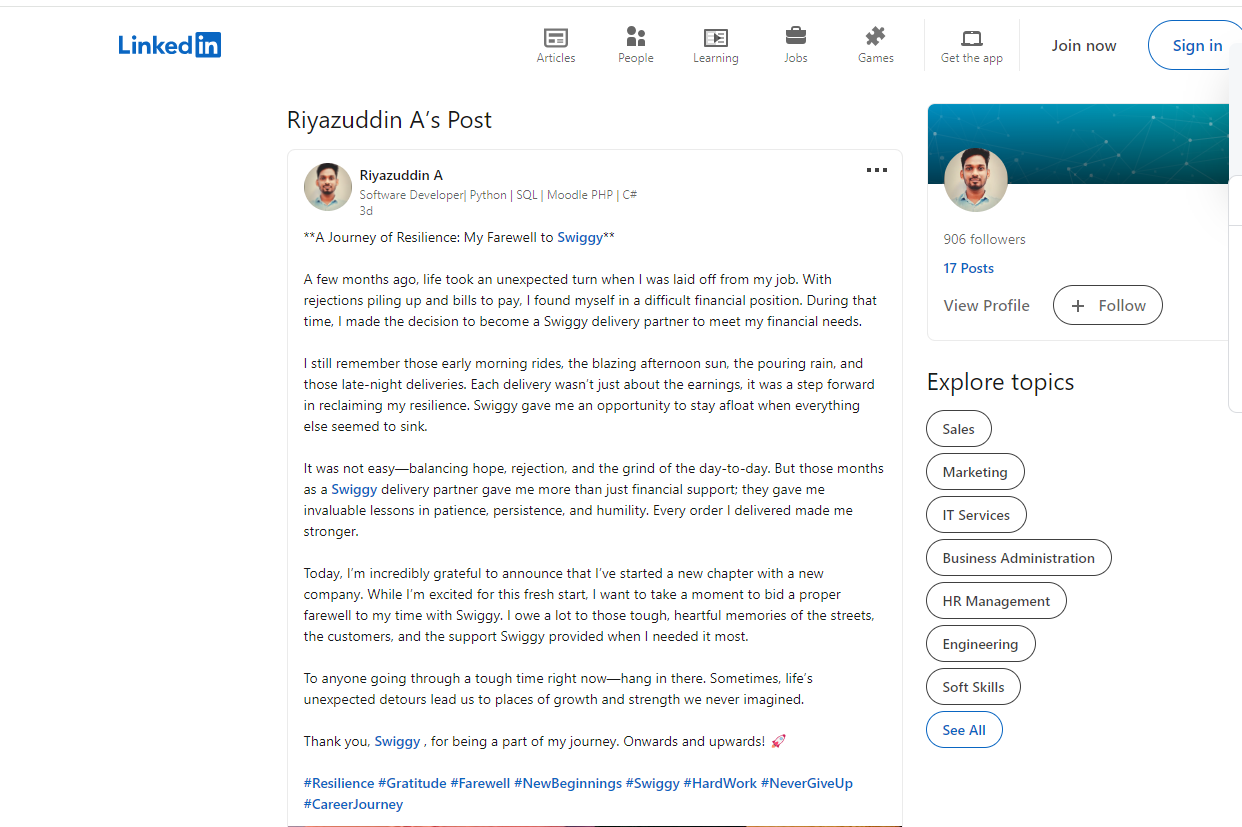Viewport: 1242px width, 827px height.
Task: Open the People icon in navigation
Action: pos(635,38)
